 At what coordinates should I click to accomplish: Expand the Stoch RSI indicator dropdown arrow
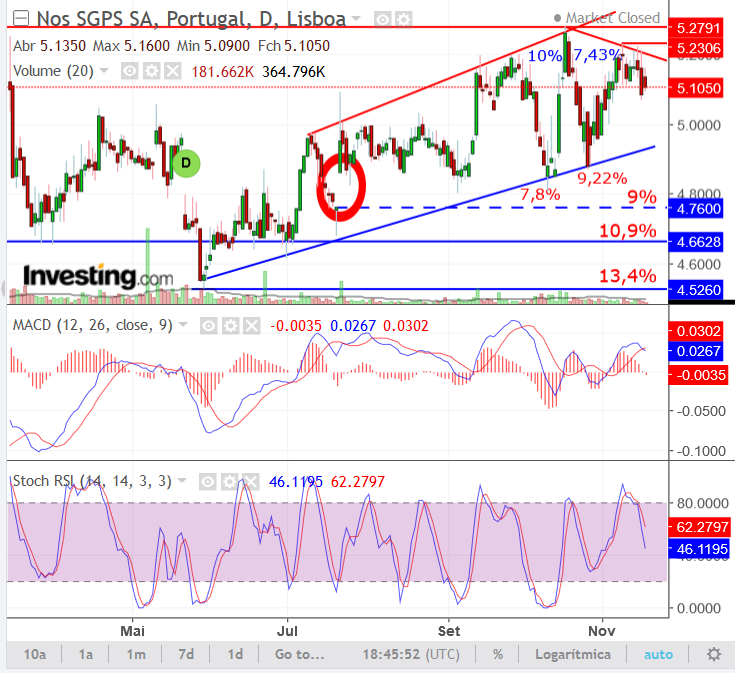tap(182, 480)
